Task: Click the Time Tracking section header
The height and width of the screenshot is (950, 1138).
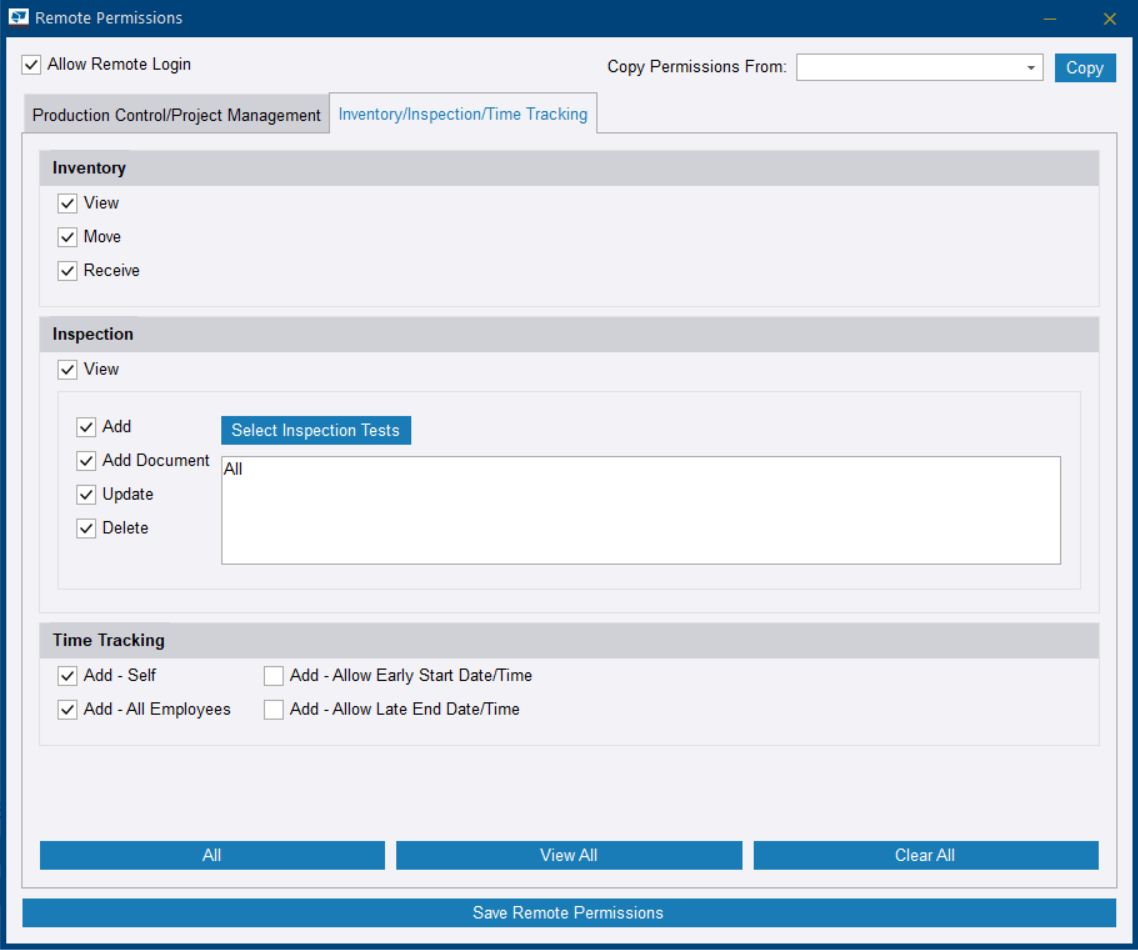Action: [x=569, y=640]
